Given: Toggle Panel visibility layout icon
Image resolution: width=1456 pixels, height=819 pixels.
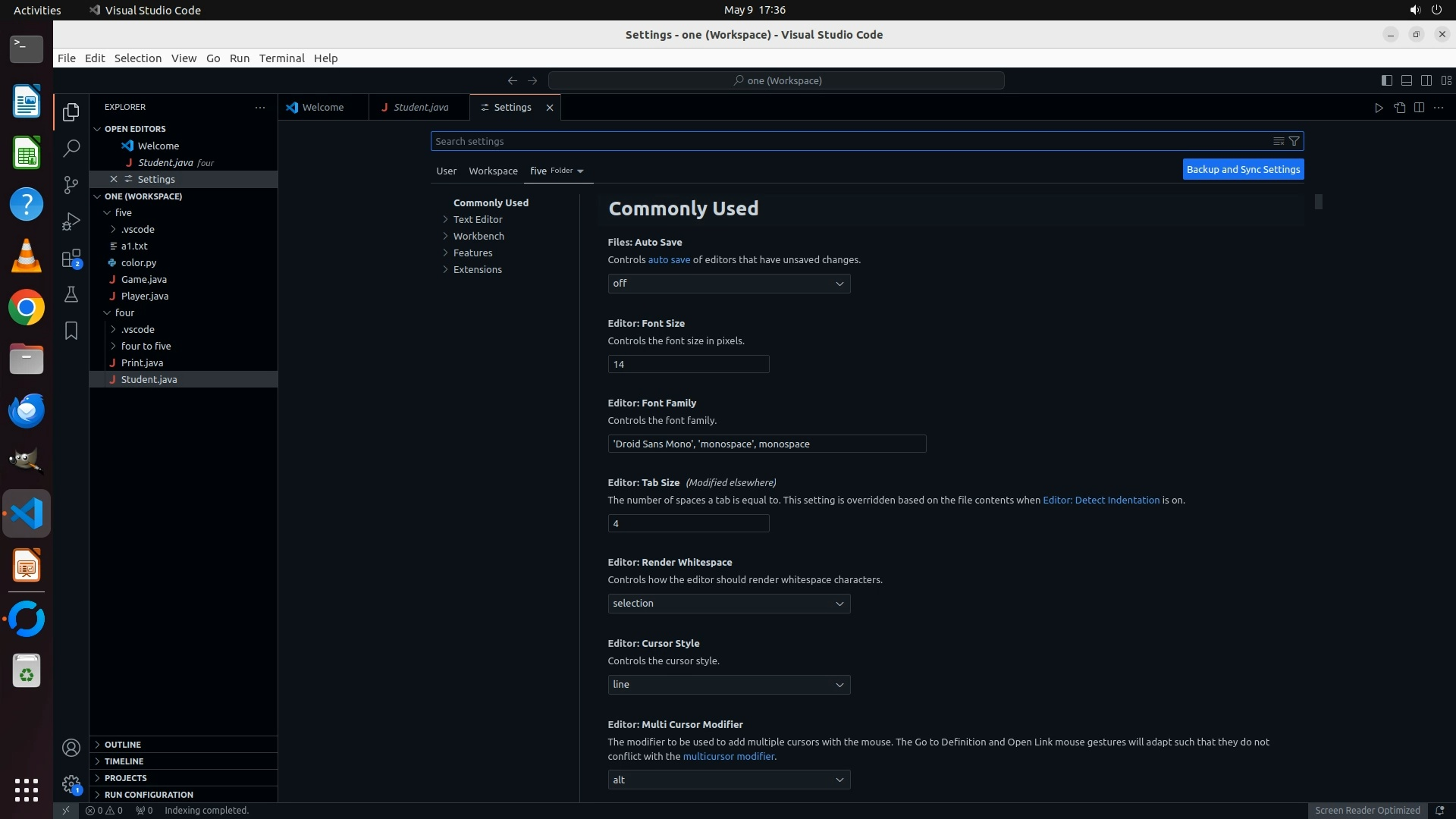Looking at the screenshot, I should click(1406, 80).
